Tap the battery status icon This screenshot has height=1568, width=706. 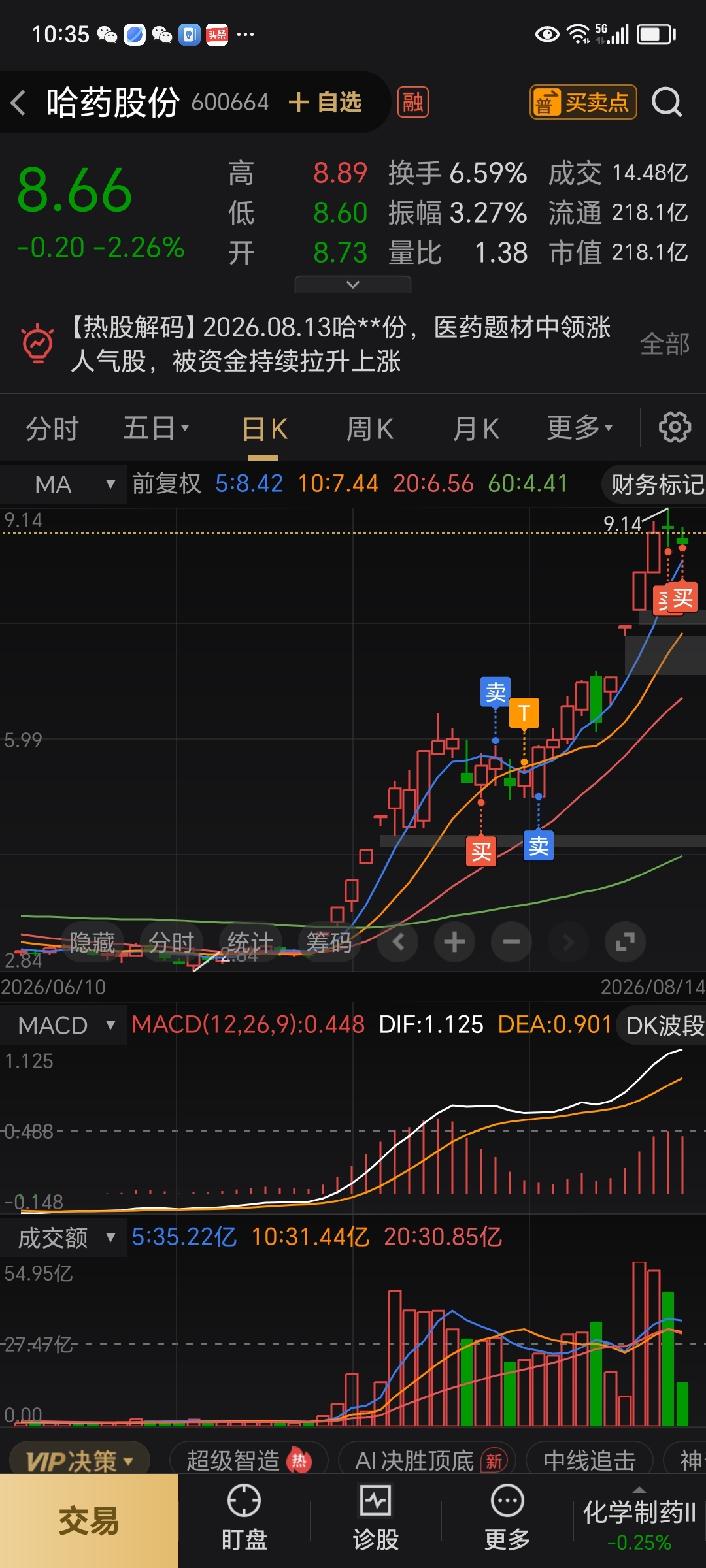pyautogui.click(x=656, y=34)
